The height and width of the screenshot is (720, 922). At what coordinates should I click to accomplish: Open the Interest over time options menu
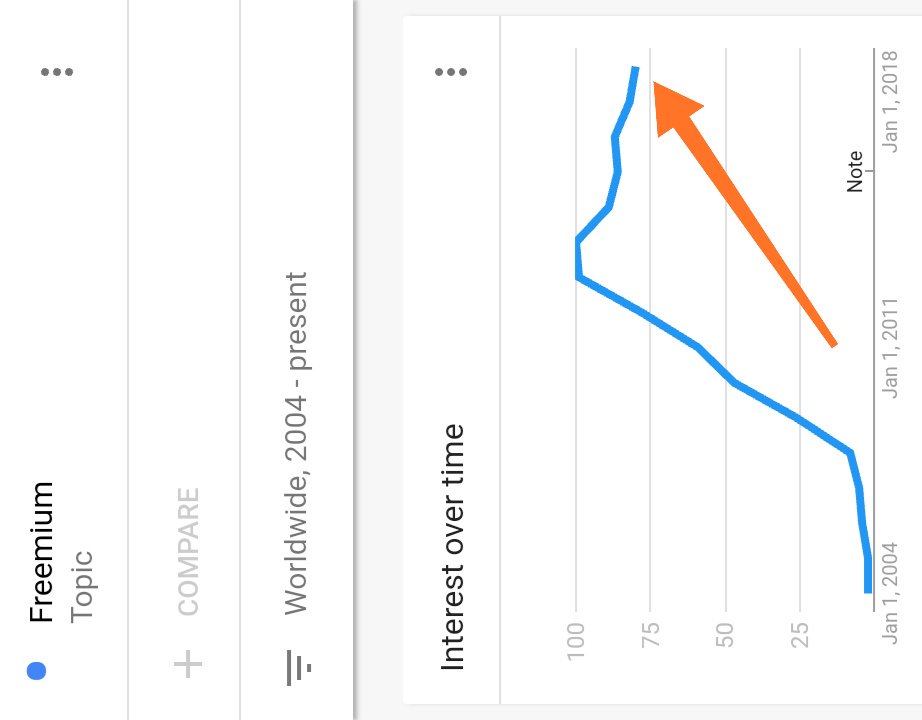[451, 72]
